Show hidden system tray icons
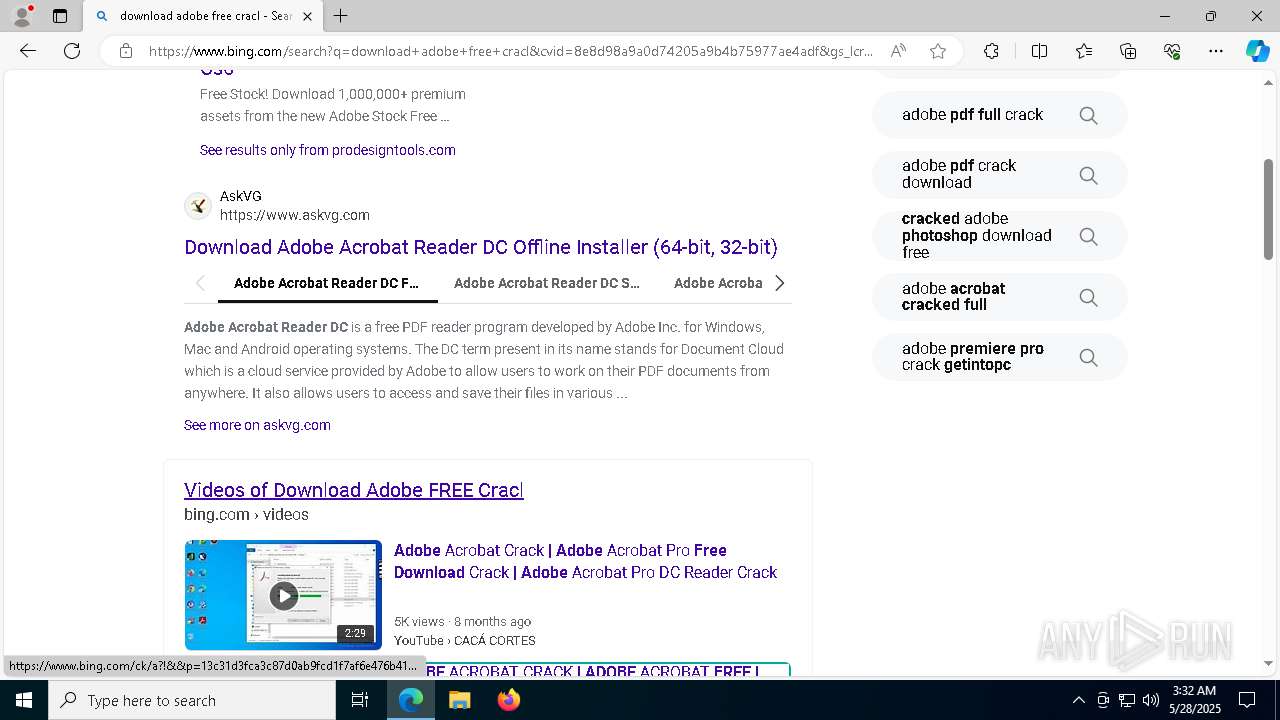The height and width of the screenshot is (720, 1280). tap(1078, 700)
